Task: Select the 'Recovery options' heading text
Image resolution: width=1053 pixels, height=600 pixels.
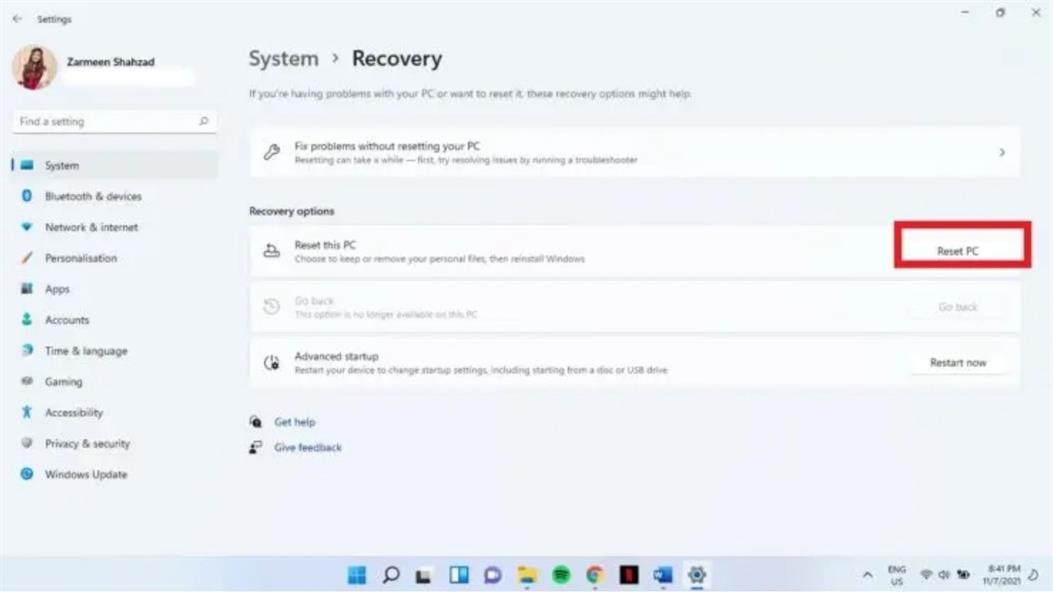Action: click(x=291, y=211)
